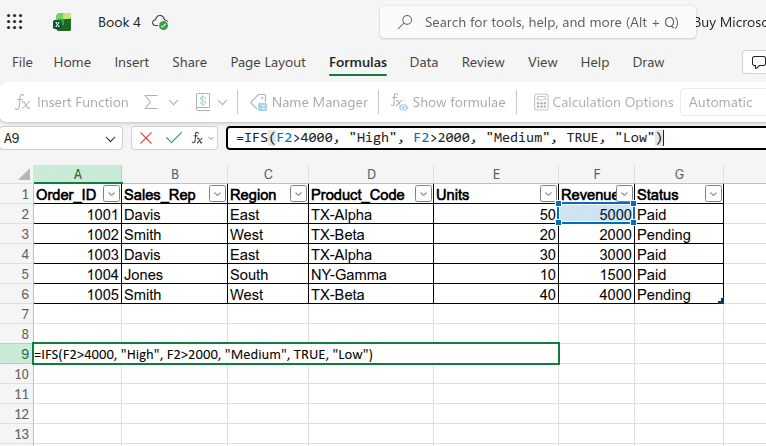The height and width of the screenshot is (446, 766).
Task: Click the Excel logo icon
Action: click(62, 22)
